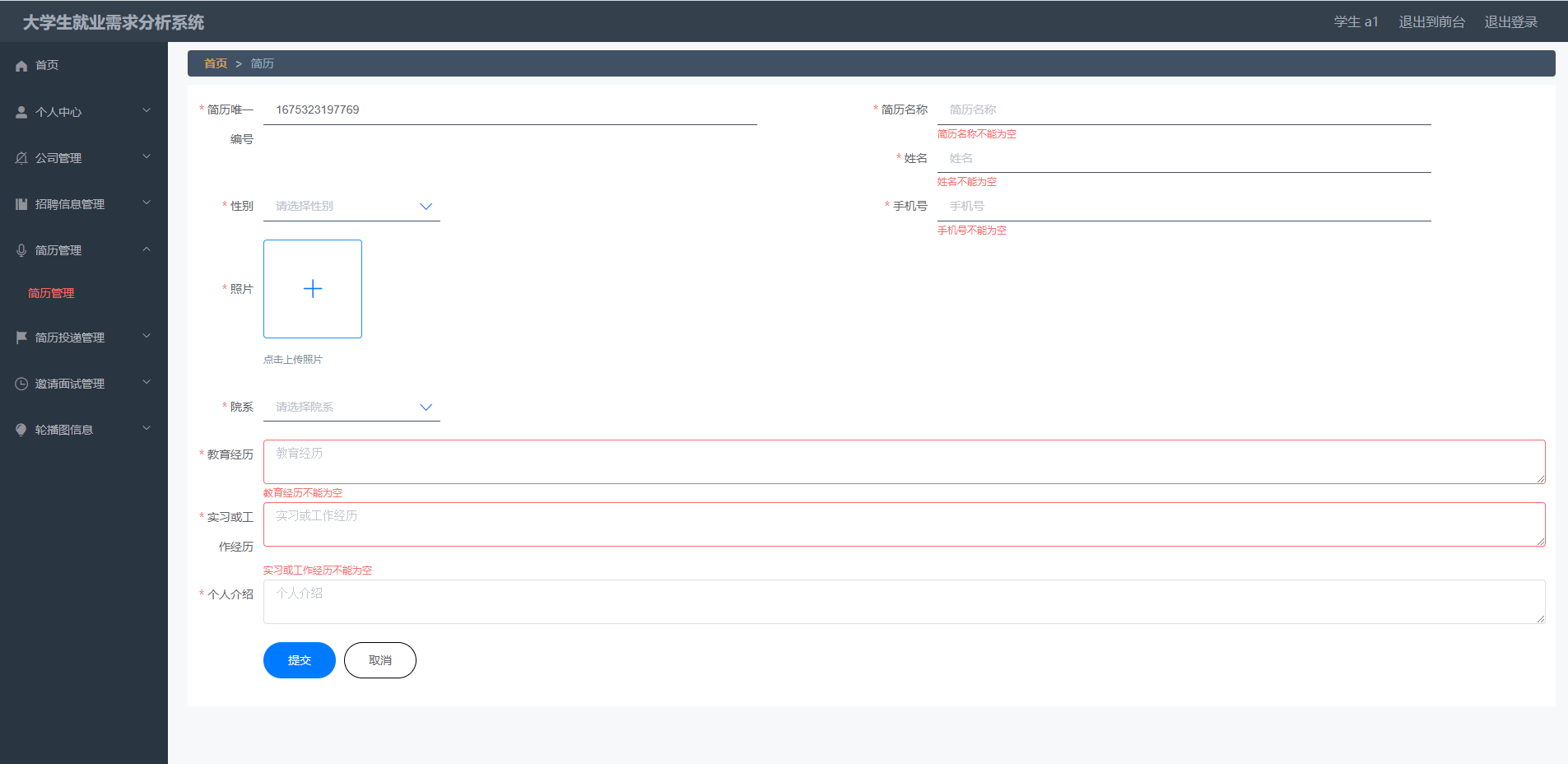Open the 邀请面试管理 menu label
Image resolution: width=1568 pixels, height=764 pixels.
pyautogui.click(x=70, y=384)
